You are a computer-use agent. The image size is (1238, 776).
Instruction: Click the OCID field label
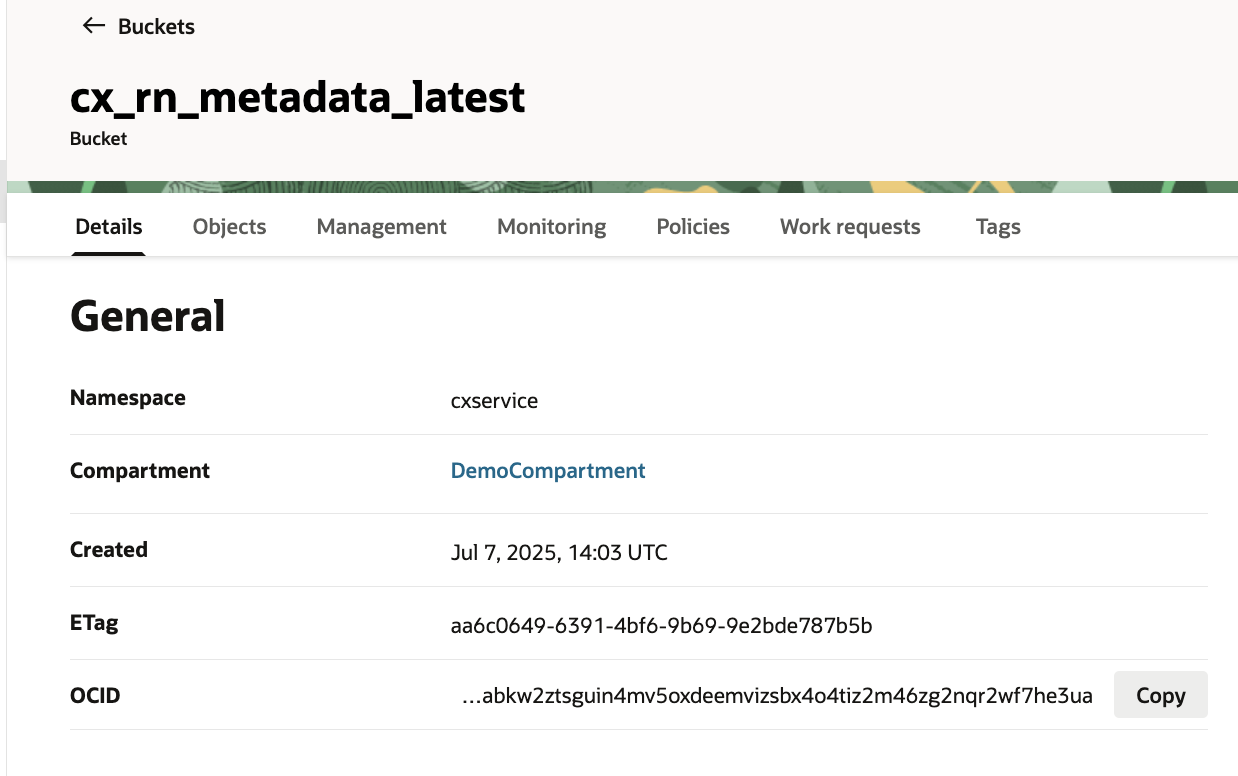(95, 695)
